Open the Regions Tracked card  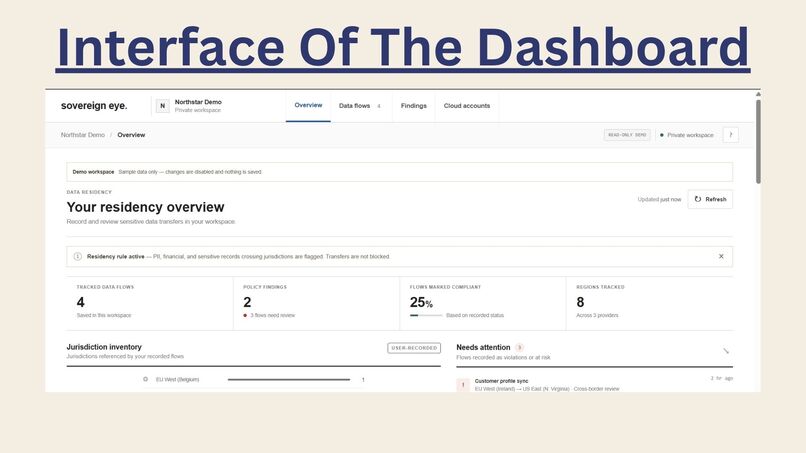pyautogui.click(x=649, y=303)
